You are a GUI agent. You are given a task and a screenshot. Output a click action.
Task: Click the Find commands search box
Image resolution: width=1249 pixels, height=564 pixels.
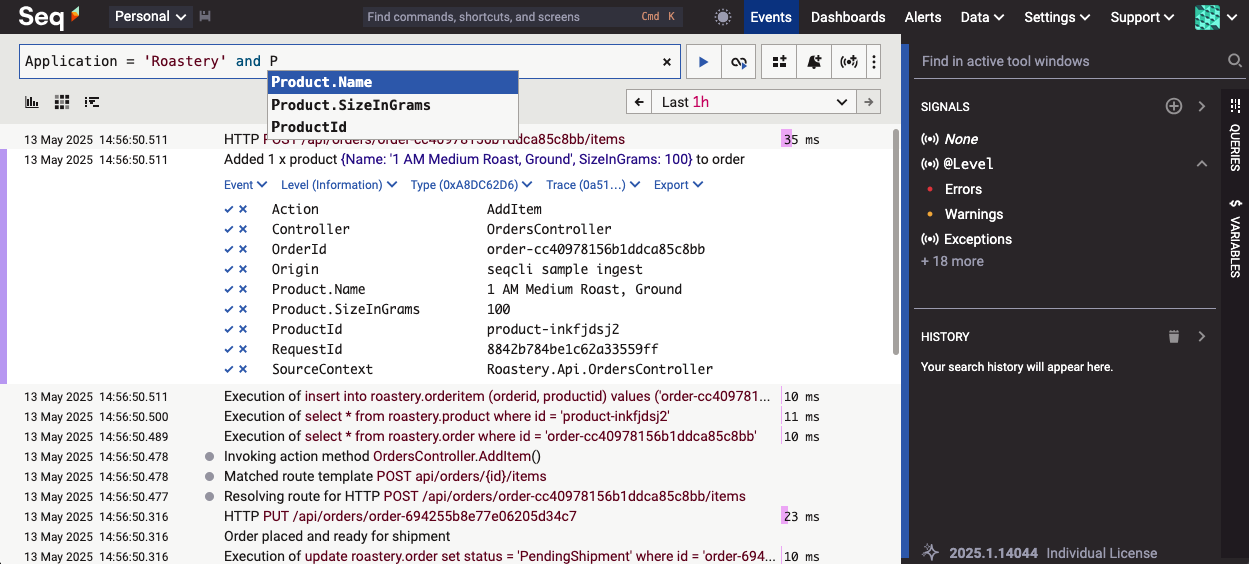coord(523,17)
